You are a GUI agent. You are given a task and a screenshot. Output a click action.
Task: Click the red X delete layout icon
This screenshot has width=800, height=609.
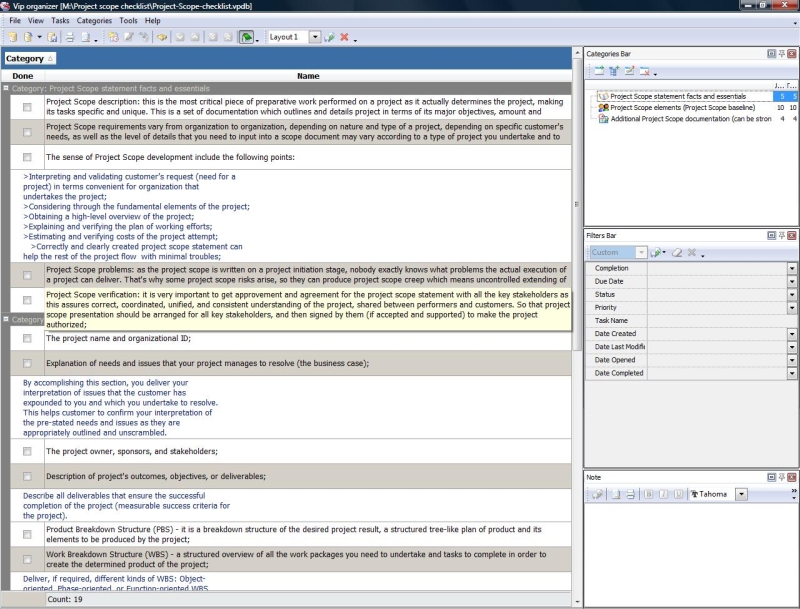[x=344, y=37]
